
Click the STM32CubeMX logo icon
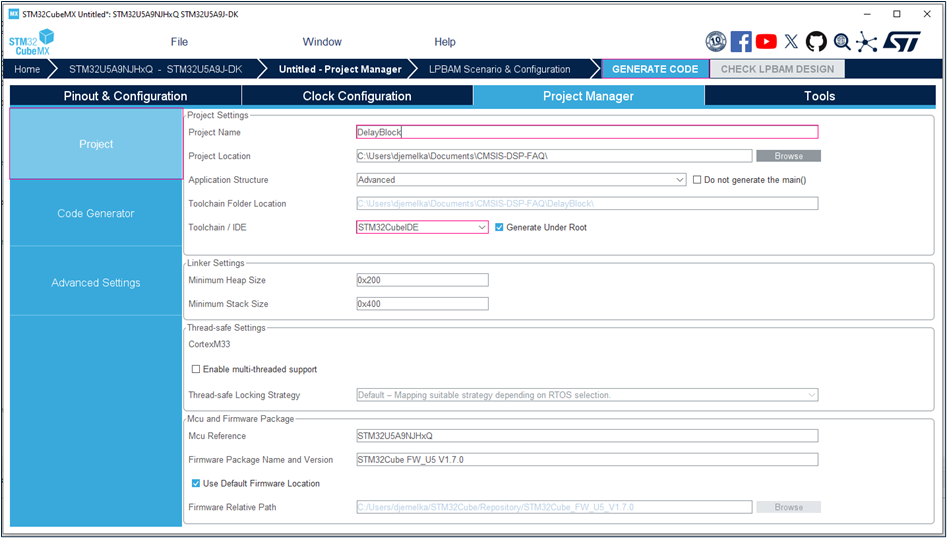click(x=31, y=42)
